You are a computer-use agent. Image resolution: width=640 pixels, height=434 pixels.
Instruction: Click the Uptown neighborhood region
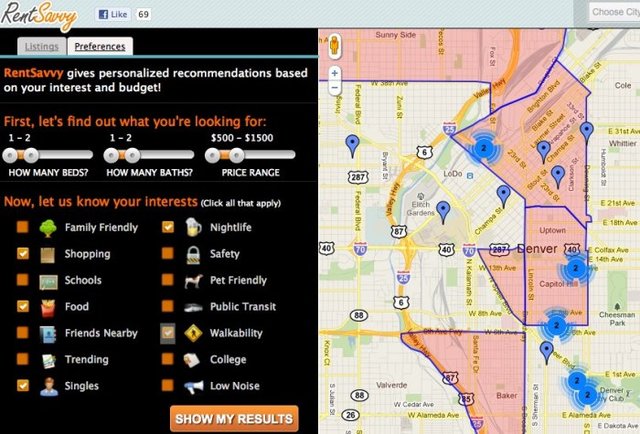point(552,230)
